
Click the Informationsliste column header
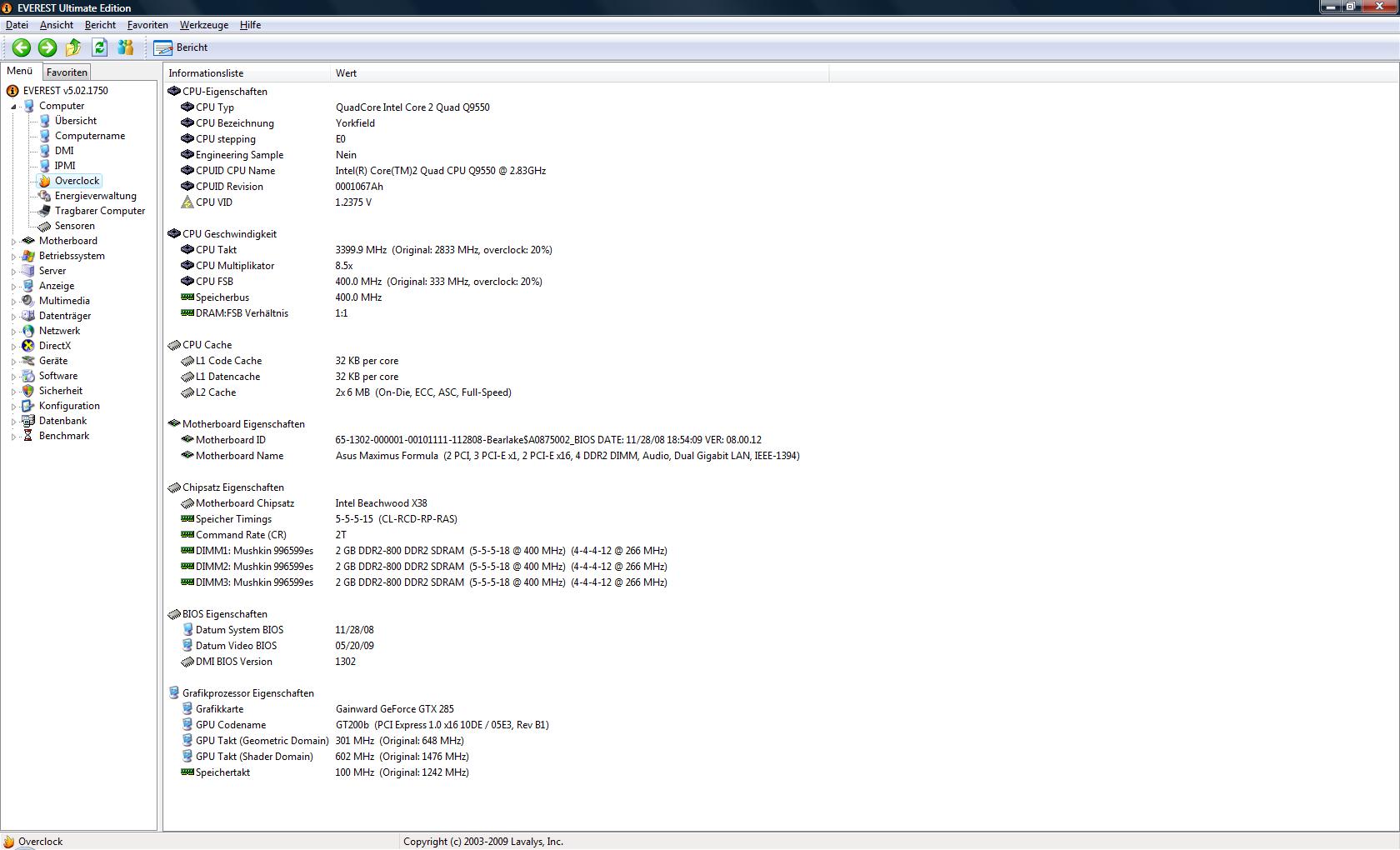(x=247, y=73)
